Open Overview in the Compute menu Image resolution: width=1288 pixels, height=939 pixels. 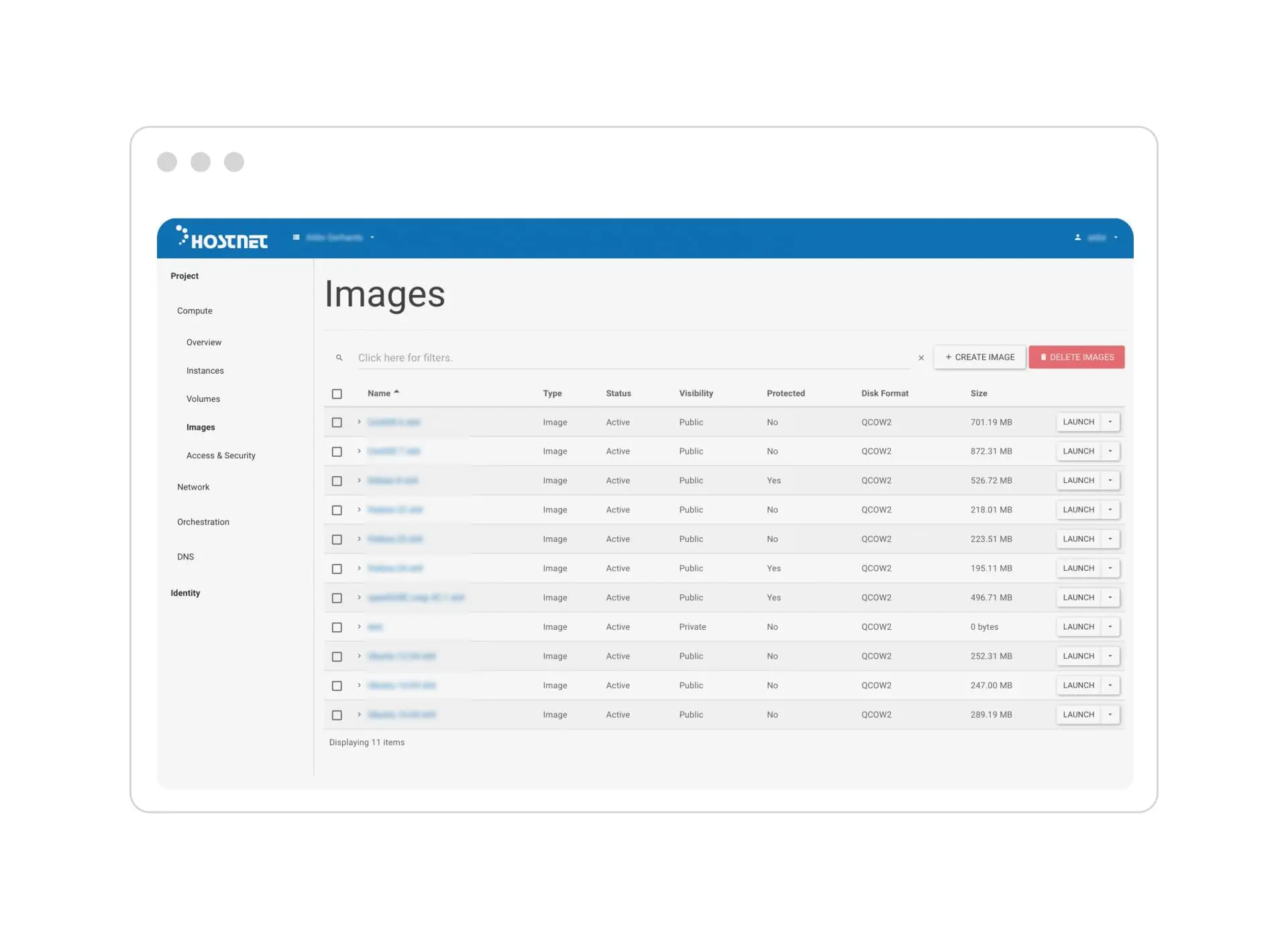pyautogui.click(x=203, y=342)
